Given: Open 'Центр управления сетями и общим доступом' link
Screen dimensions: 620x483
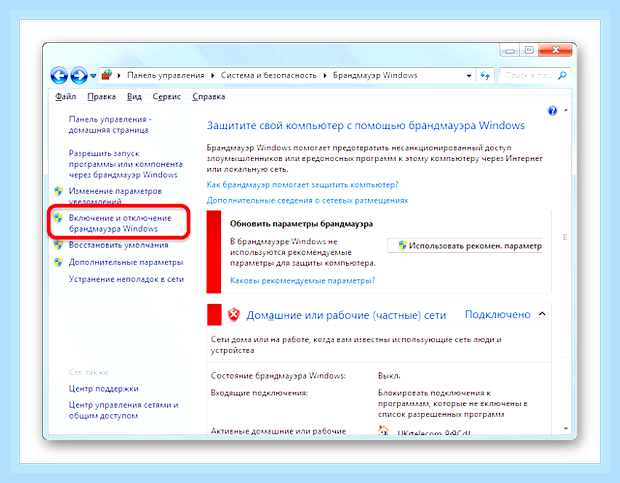Looking at the screenshot, I should 123,410.
